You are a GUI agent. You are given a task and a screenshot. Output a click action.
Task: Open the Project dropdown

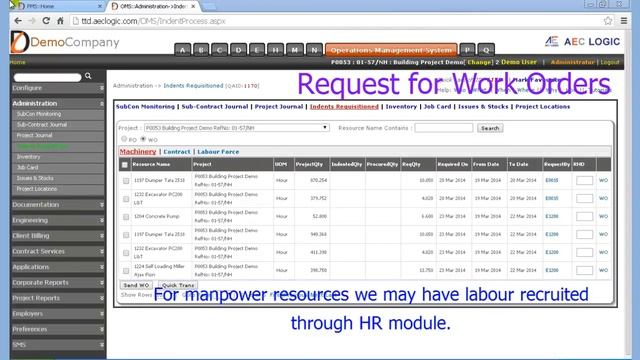coord(236,128)
